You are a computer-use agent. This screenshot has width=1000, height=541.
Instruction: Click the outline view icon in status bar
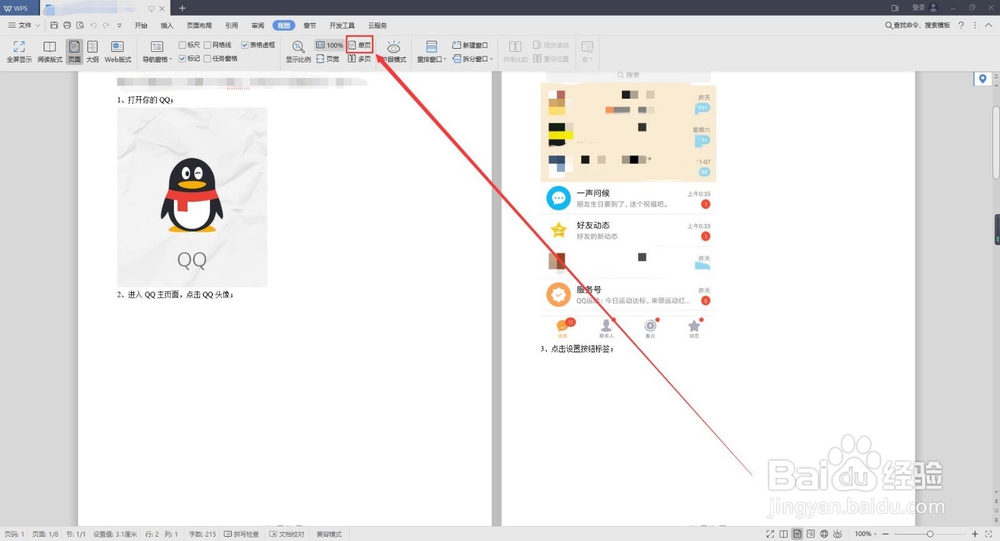(x=811, y=534)
